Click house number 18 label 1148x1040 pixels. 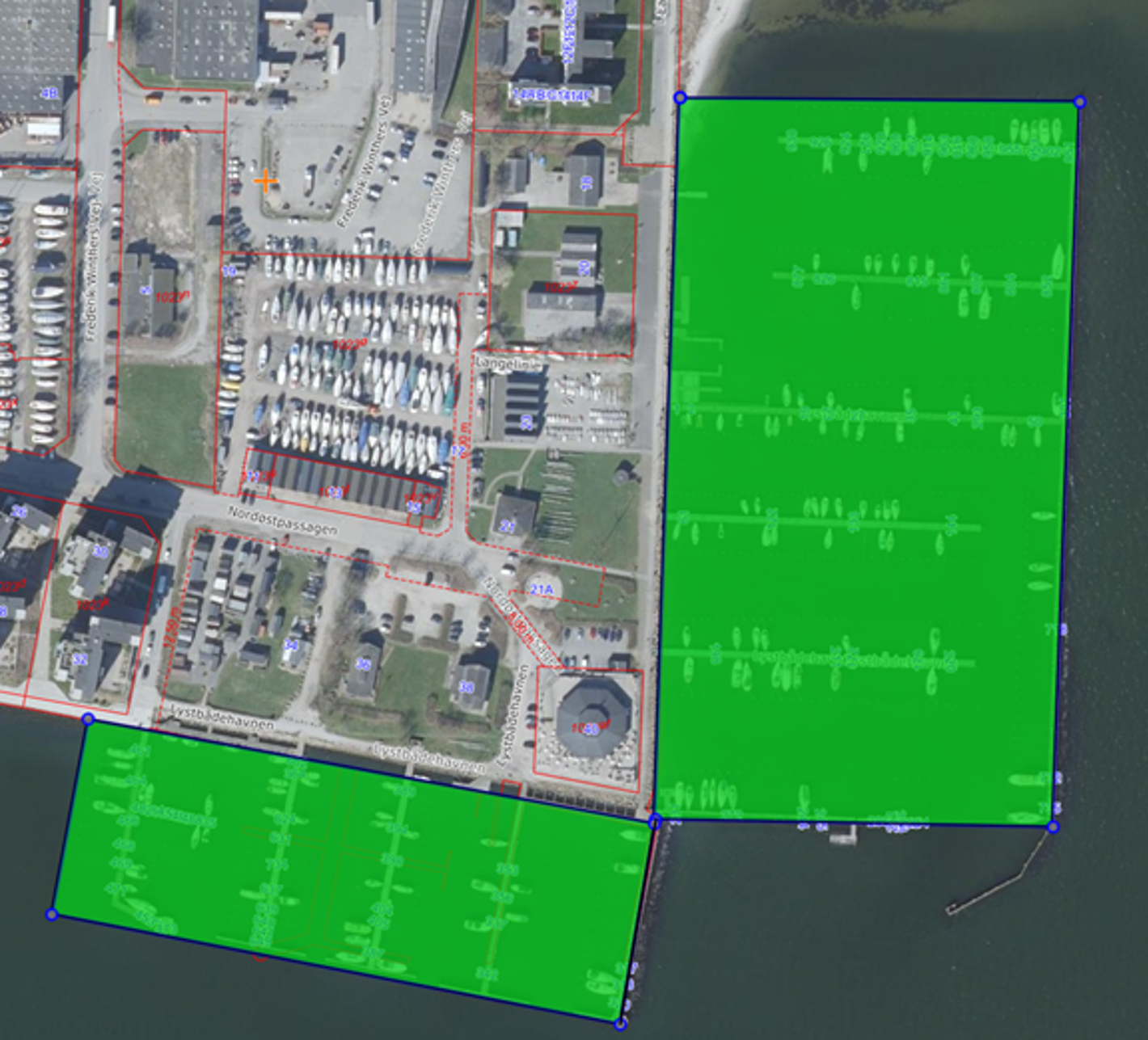click(585, 182)
